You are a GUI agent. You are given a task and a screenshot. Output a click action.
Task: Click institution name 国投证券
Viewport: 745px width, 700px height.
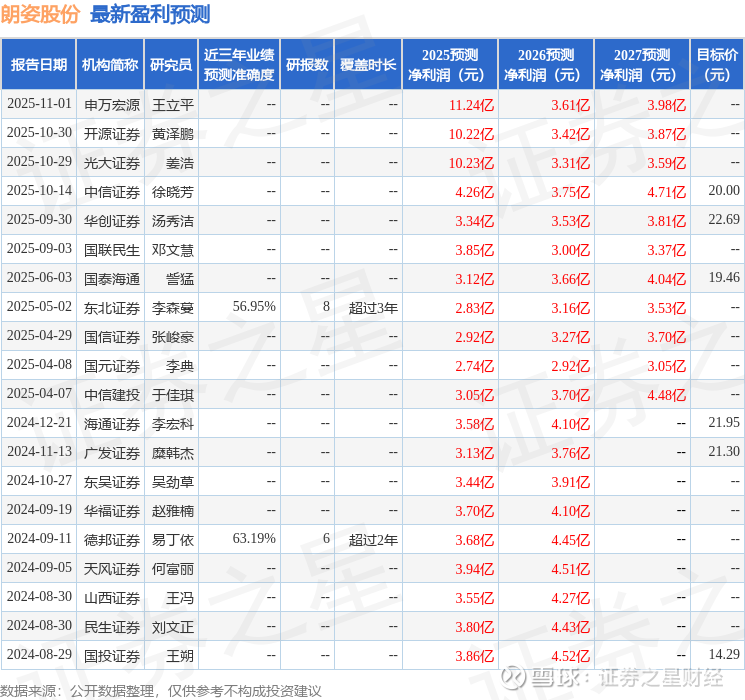[112, 656]
